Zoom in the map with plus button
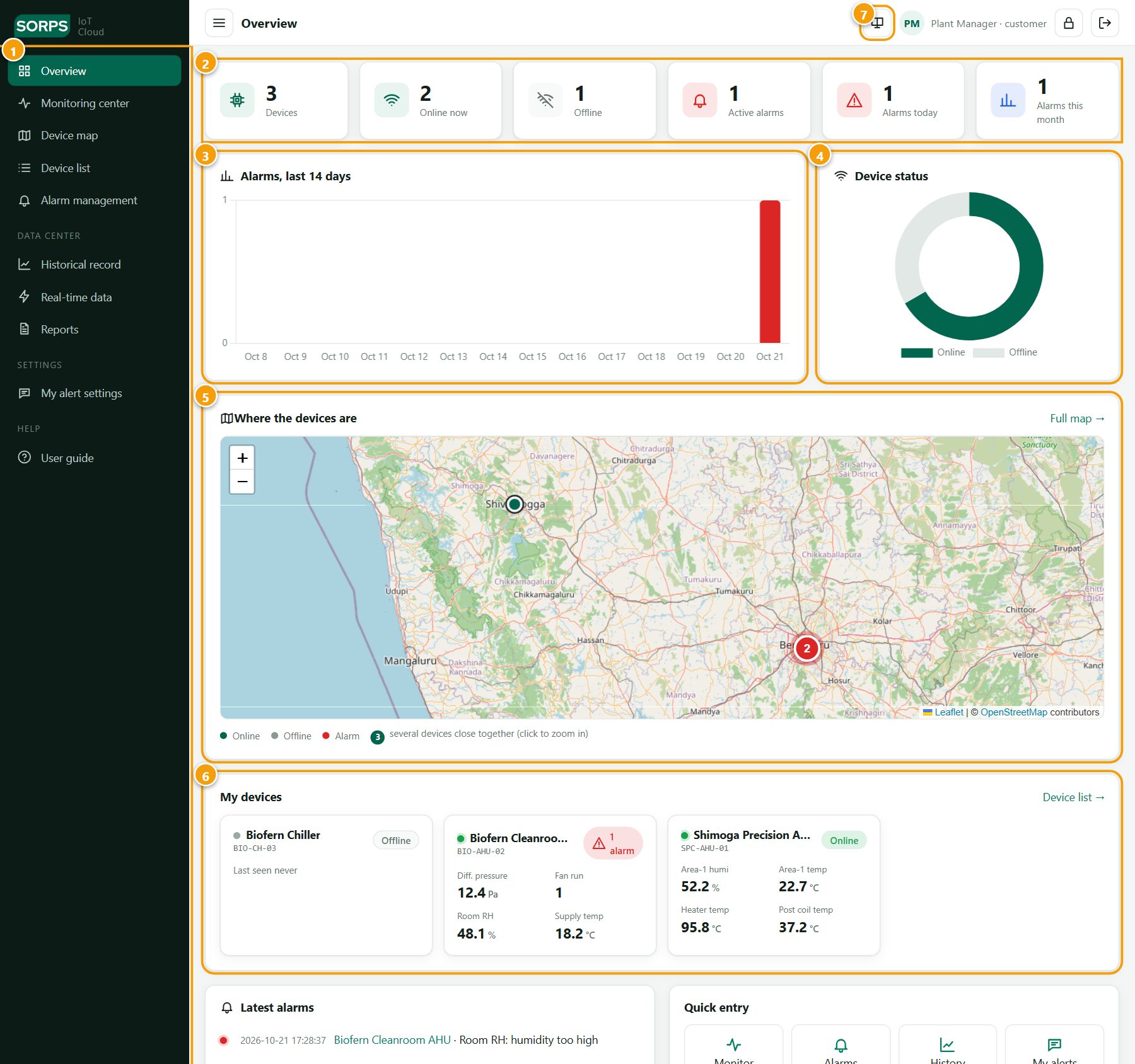 click(242, 458)
